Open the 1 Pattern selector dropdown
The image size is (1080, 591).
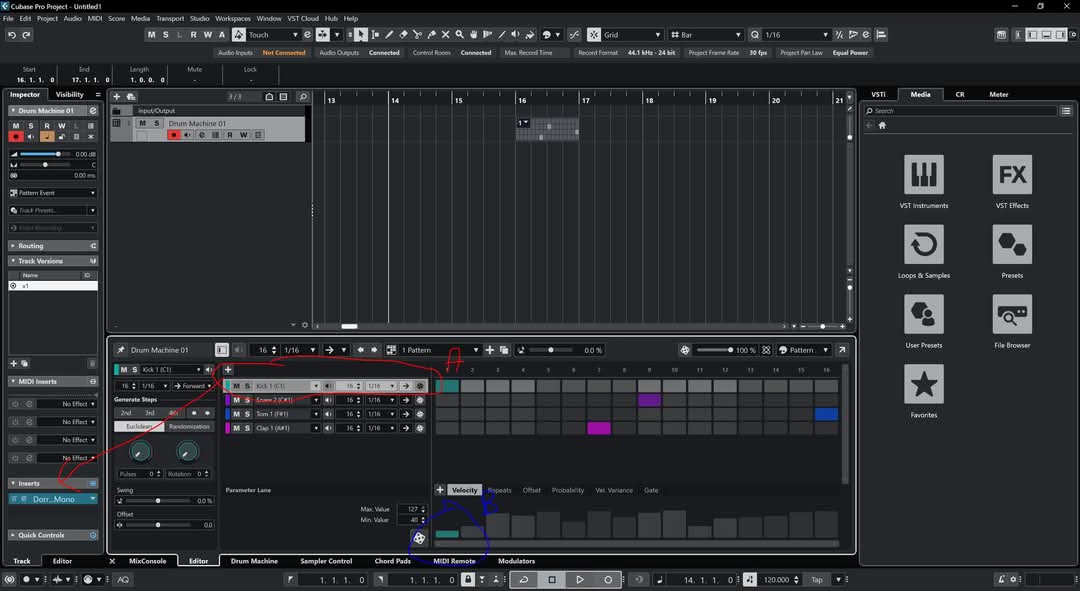[x=439, y=350]
